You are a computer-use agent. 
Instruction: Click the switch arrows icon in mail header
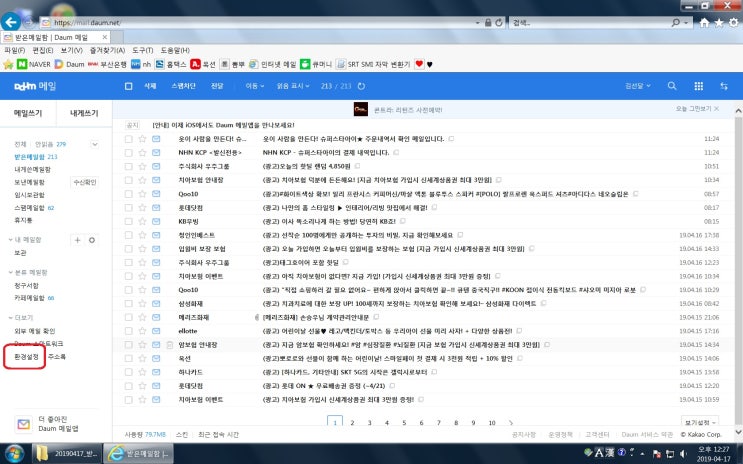(724, 86)
